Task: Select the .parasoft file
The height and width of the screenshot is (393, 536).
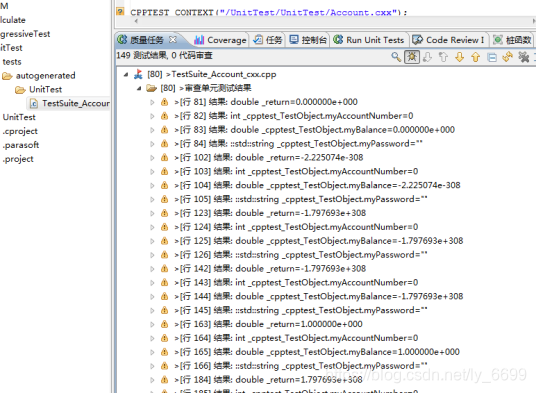Action: pos(21,145)
